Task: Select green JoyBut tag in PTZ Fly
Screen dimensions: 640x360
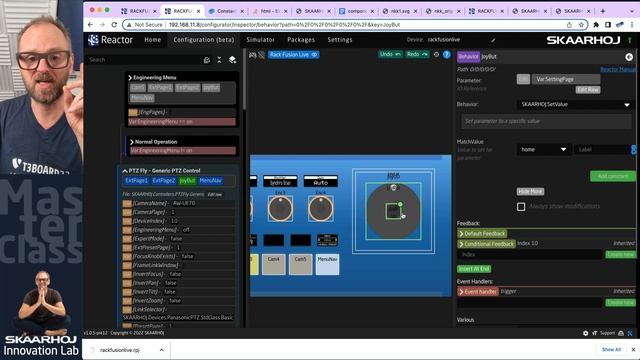Action: point(187,180)
